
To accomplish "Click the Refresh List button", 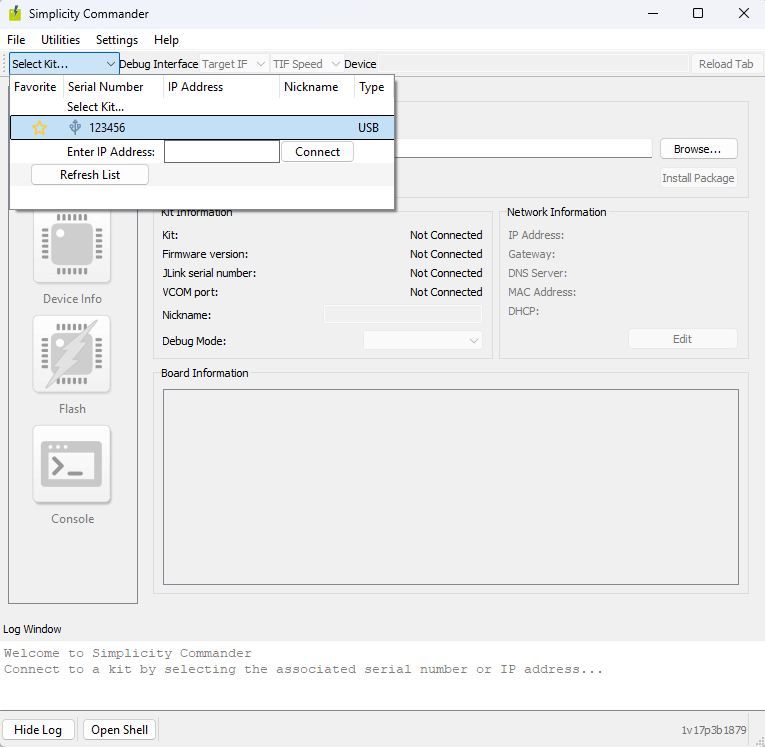I will (x=90, y=175).
